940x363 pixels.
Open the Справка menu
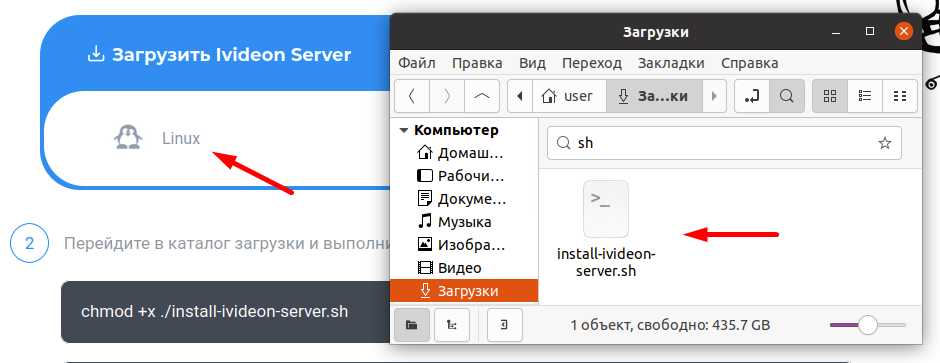coord(749,63)
